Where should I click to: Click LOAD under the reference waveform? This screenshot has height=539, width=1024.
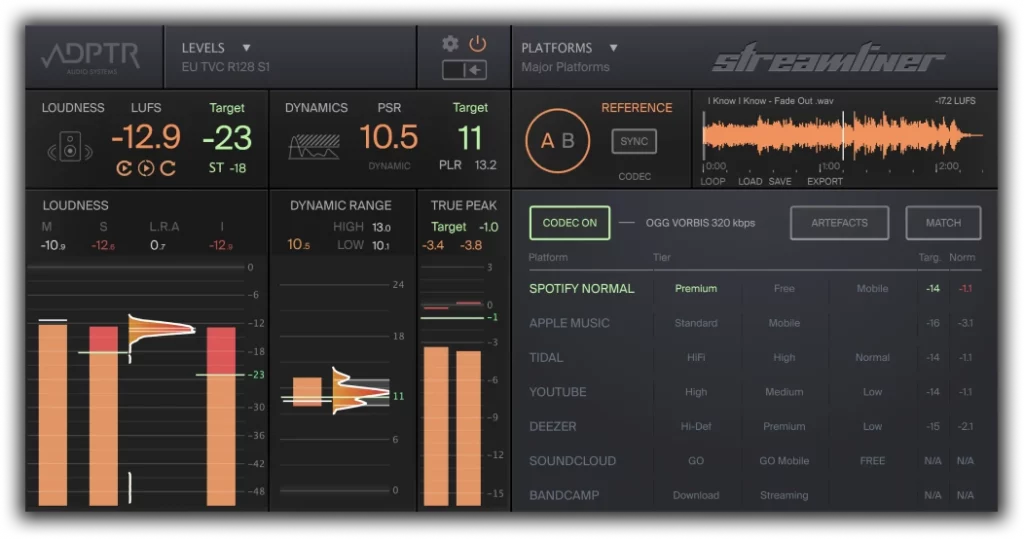click(x=750, y=182)
